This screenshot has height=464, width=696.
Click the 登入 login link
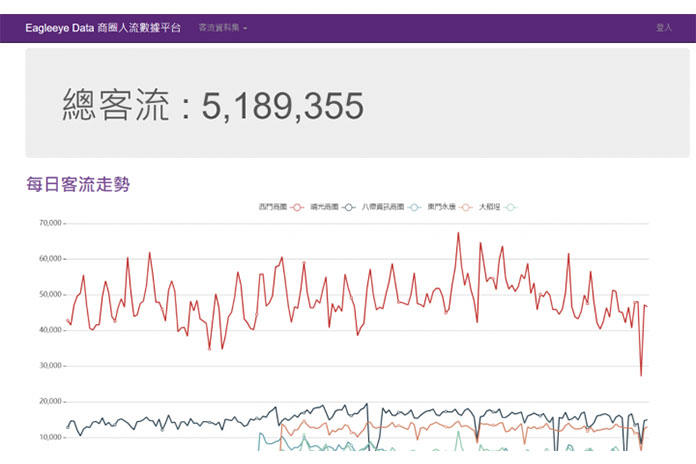[x=663, y=28]
